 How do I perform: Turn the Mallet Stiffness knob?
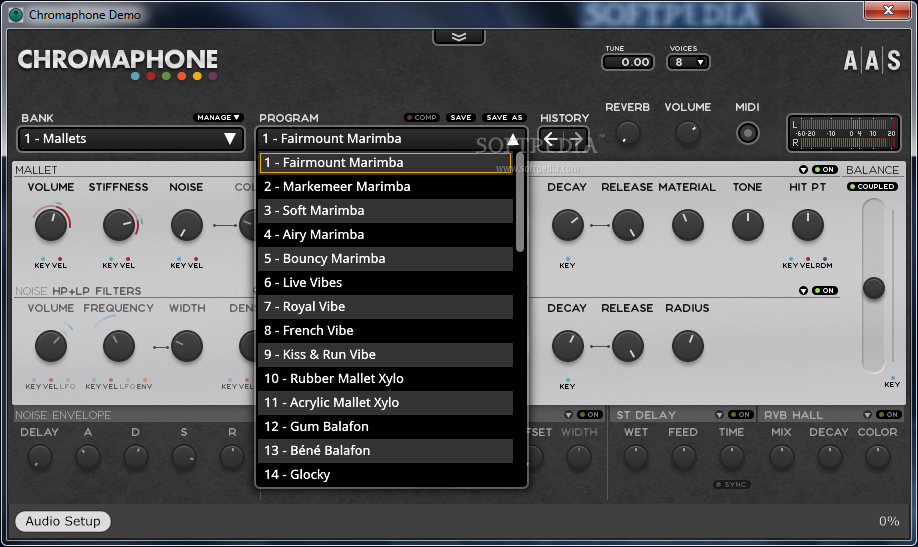pos(119,225)
